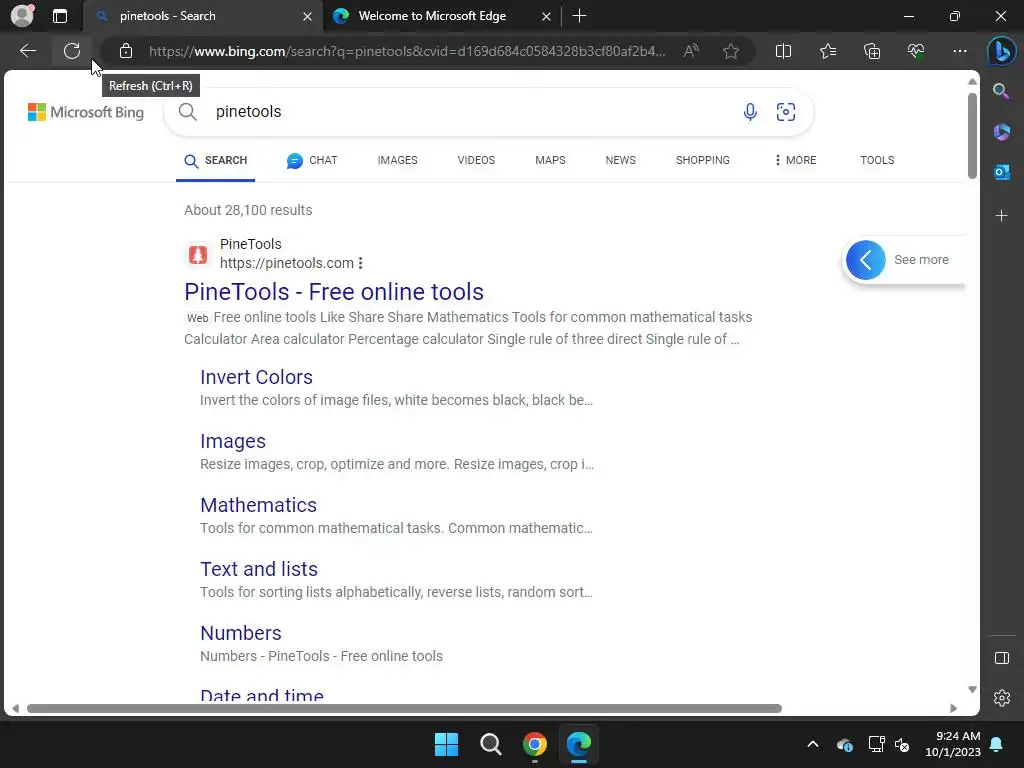Open taskbar Search
Image resolution: width=1024 pixels, height=768 pixels.
pyautogui.click(x=490, y=744)
